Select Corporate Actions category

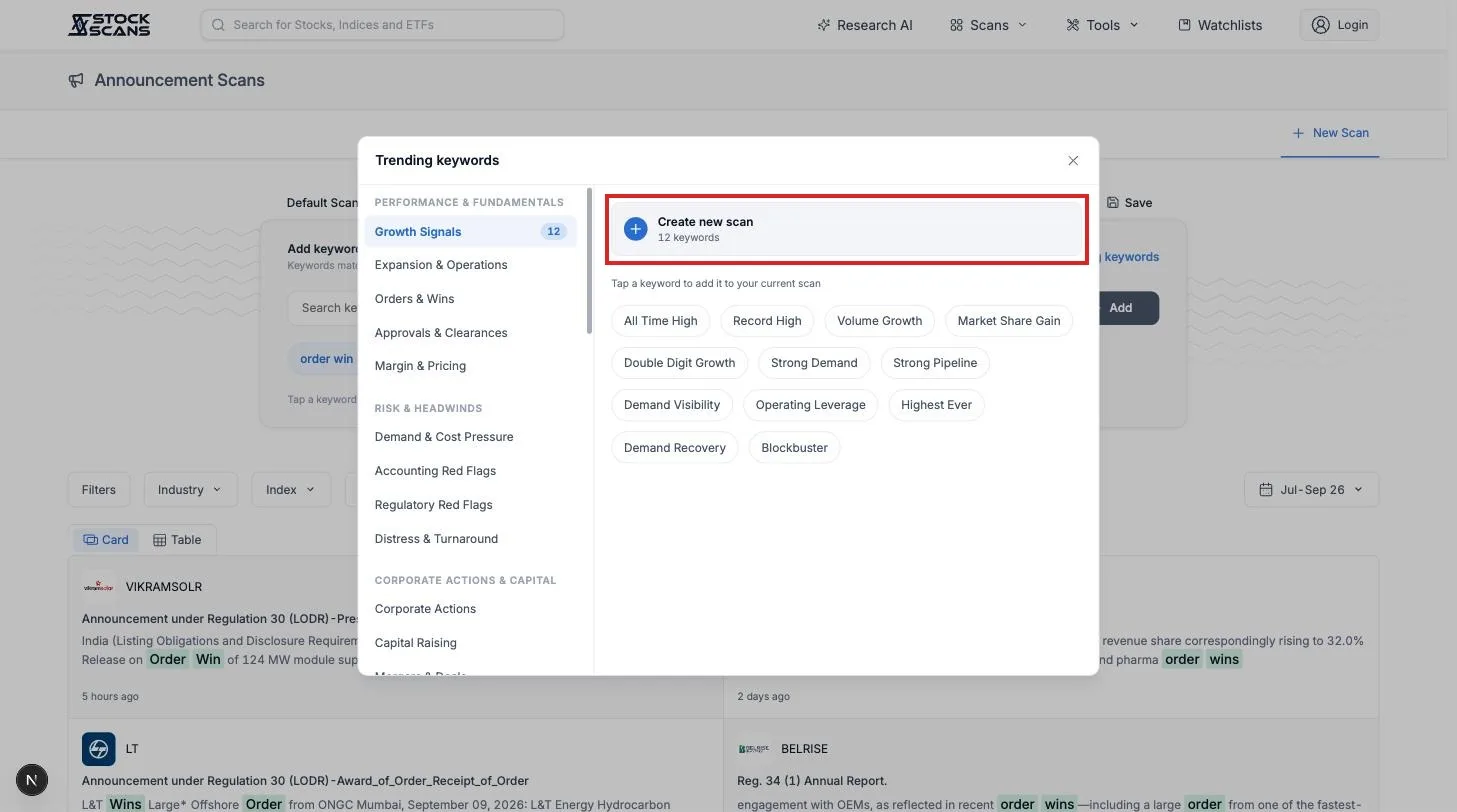tap(470, 609)
